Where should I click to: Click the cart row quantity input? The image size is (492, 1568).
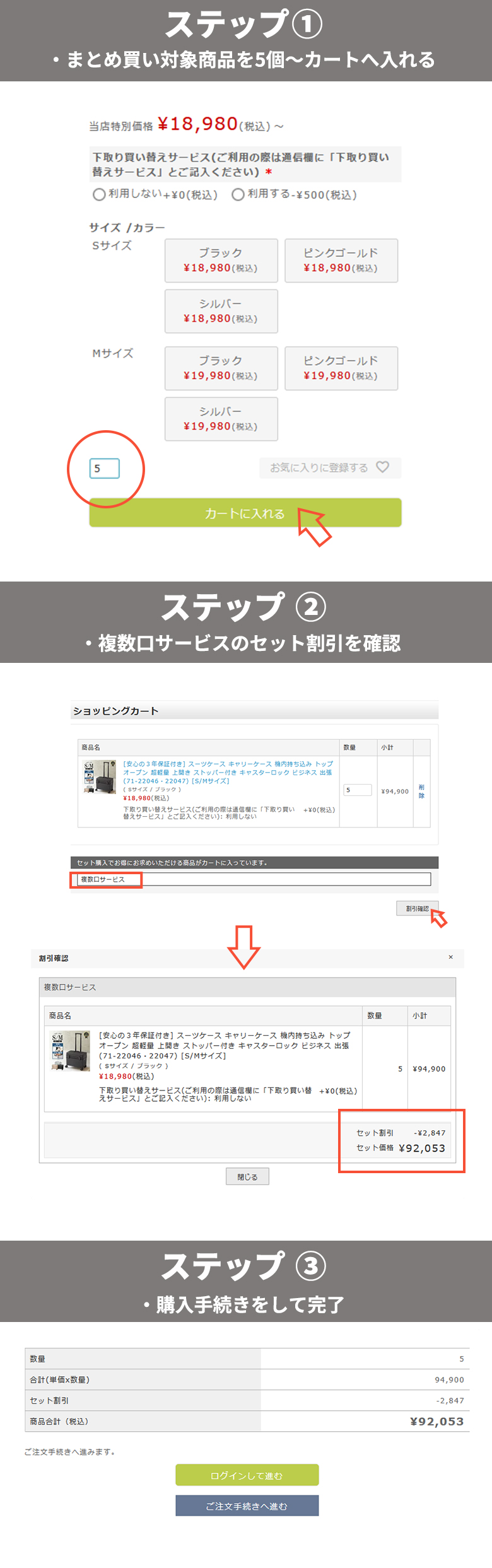click(x=357, y=790)
